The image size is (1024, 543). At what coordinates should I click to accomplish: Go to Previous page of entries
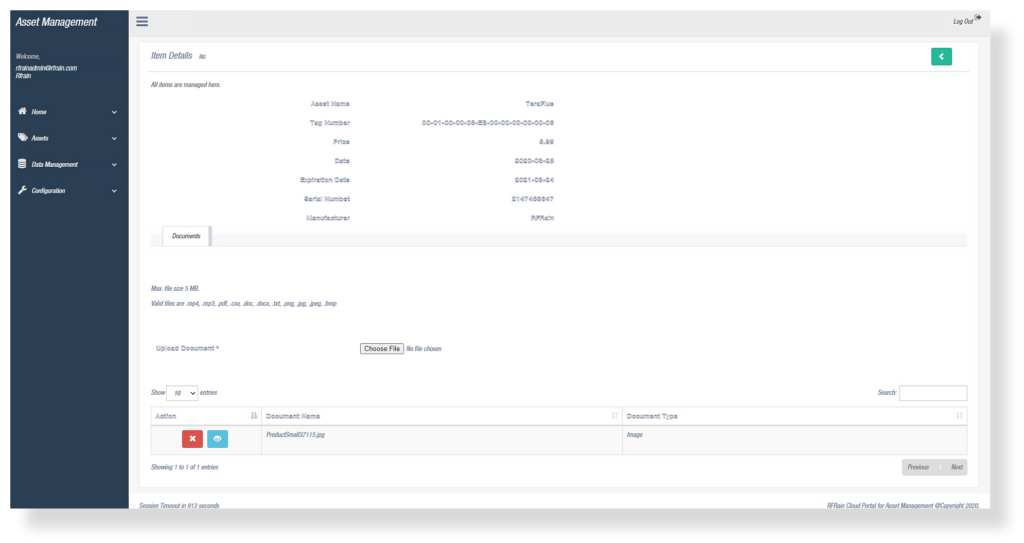point(918,467)
